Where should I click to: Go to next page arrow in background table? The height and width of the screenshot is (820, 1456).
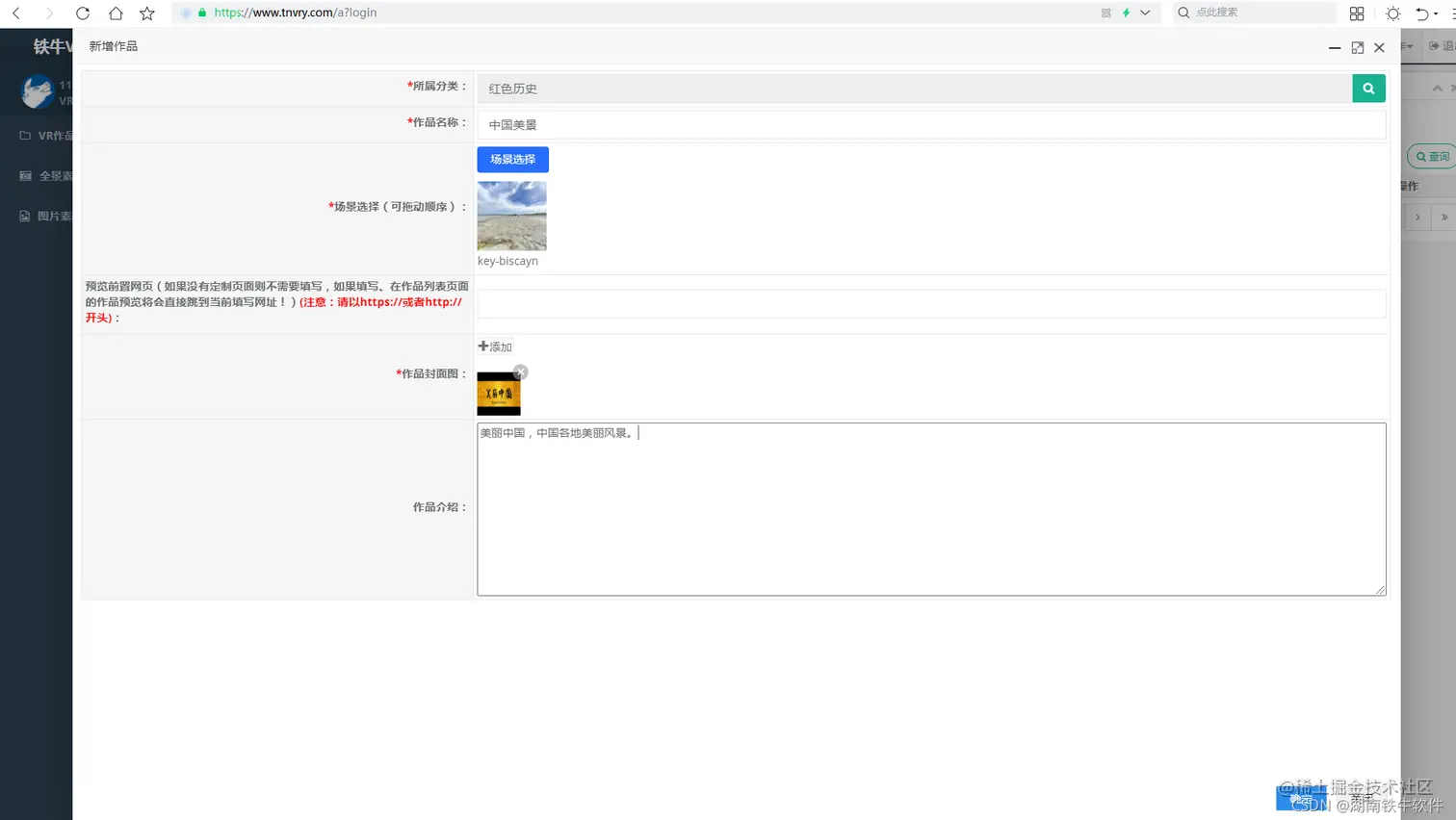pos(1417,218)
